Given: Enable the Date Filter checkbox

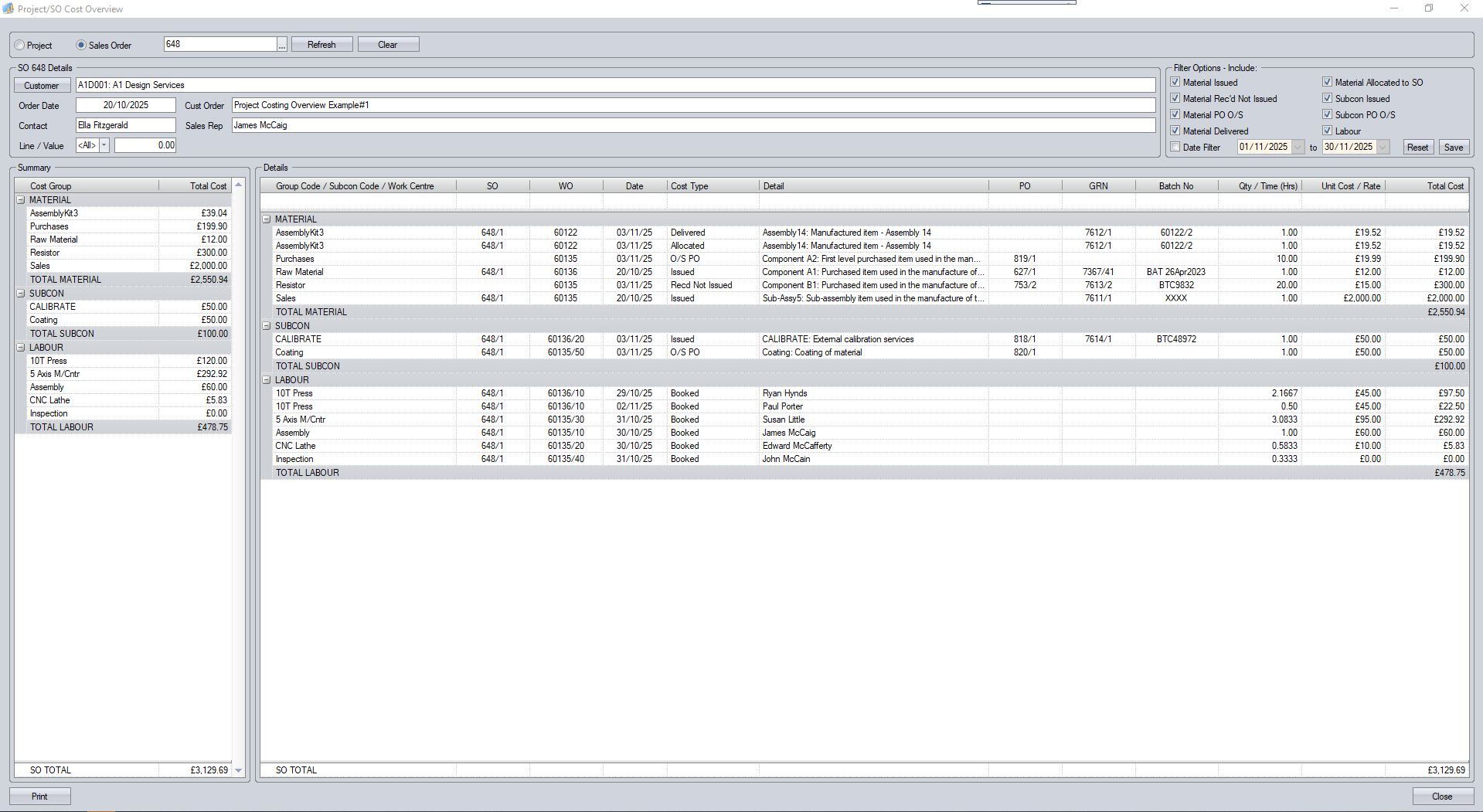Looking at the screenshot, I should (x=1175, y=148).
